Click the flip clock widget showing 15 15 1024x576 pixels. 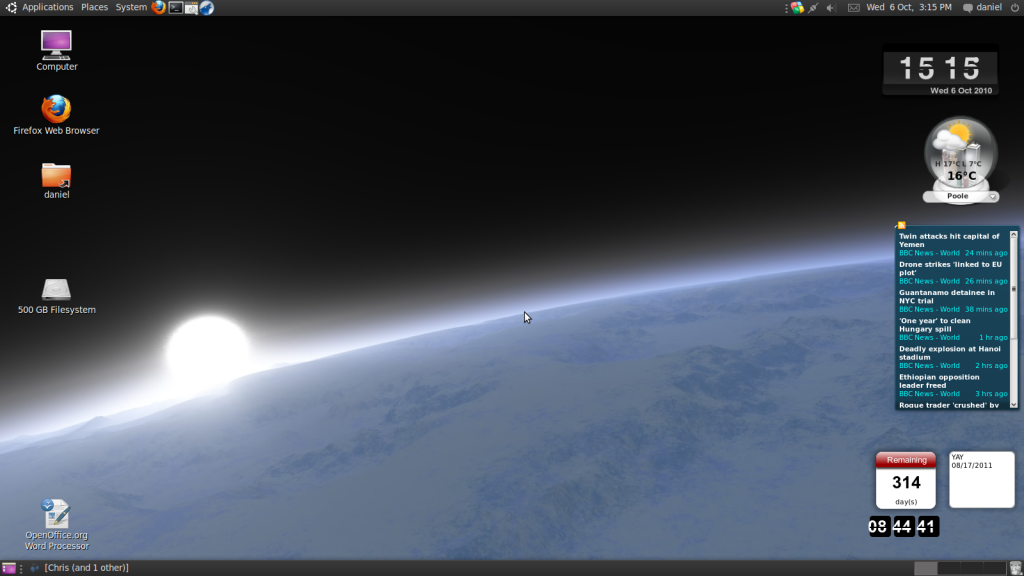(x=940, y=71)
